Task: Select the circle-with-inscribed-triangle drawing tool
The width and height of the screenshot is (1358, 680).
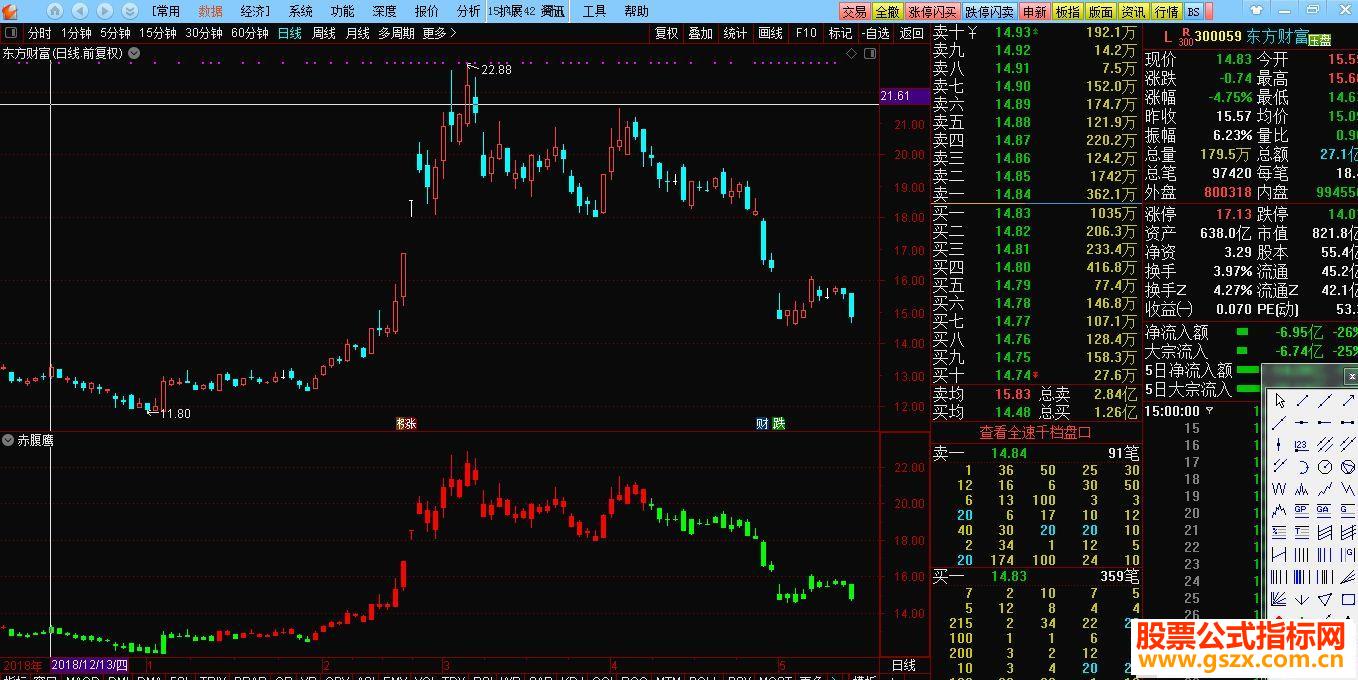Action: (1347, 467)
